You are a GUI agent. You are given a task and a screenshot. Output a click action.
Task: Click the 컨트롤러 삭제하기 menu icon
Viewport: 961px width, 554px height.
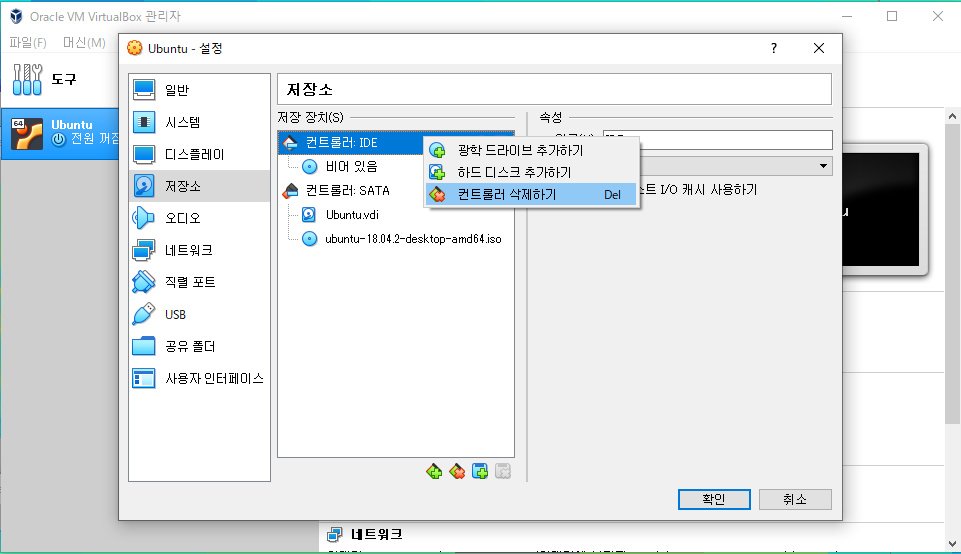[437, 194]
